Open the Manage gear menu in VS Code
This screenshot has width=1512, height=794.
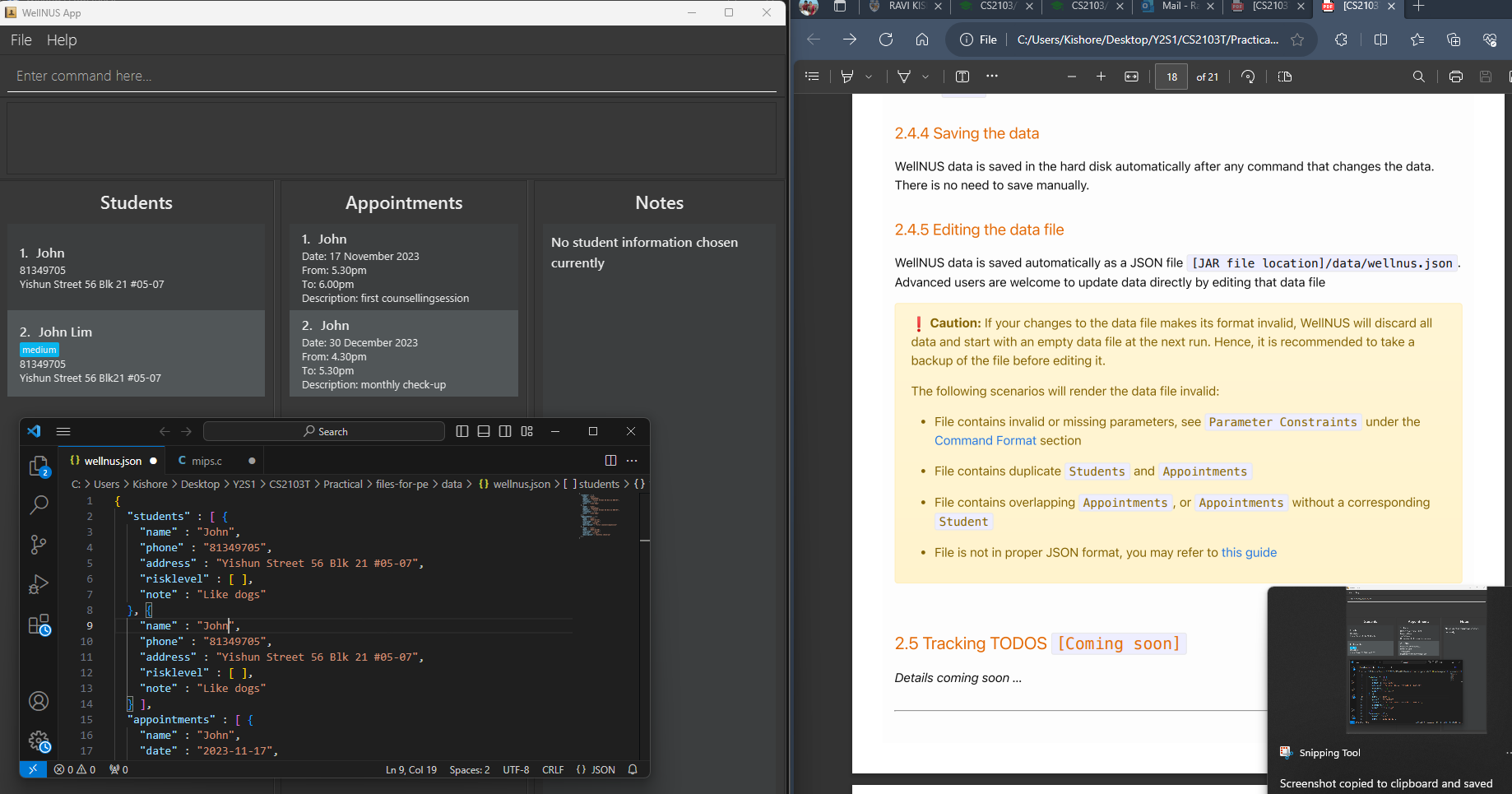pyautogui.click(x=39, y=741)
